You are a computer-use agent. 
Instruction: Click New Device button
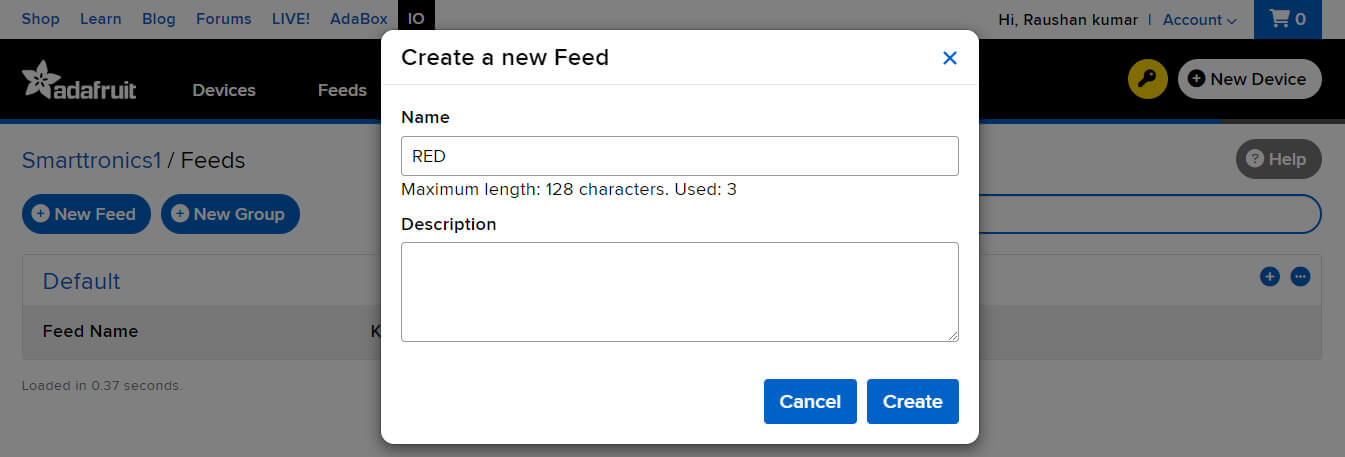coord(1249,79)
